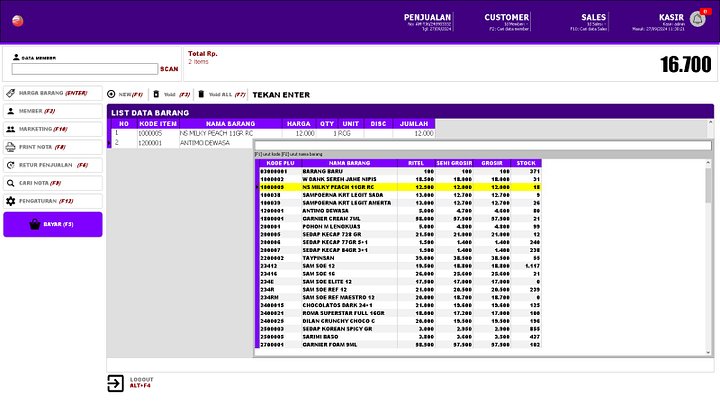Click the Semi Grosir column header
Image resolution: width=720 pixels, height=405 pixels.
coord(454,163)
